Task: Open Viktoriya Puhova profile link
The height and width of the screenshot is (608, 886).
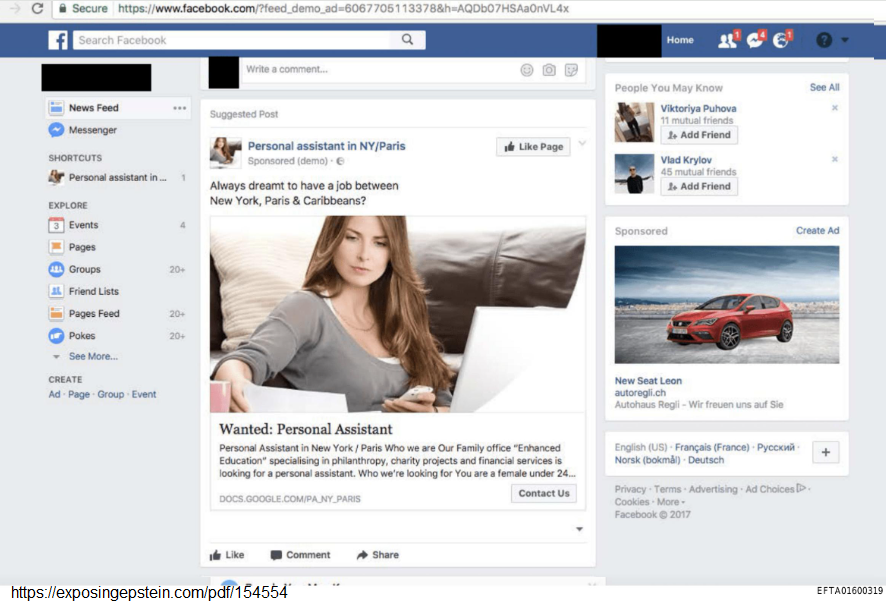Action: click(x=698, y=108)
